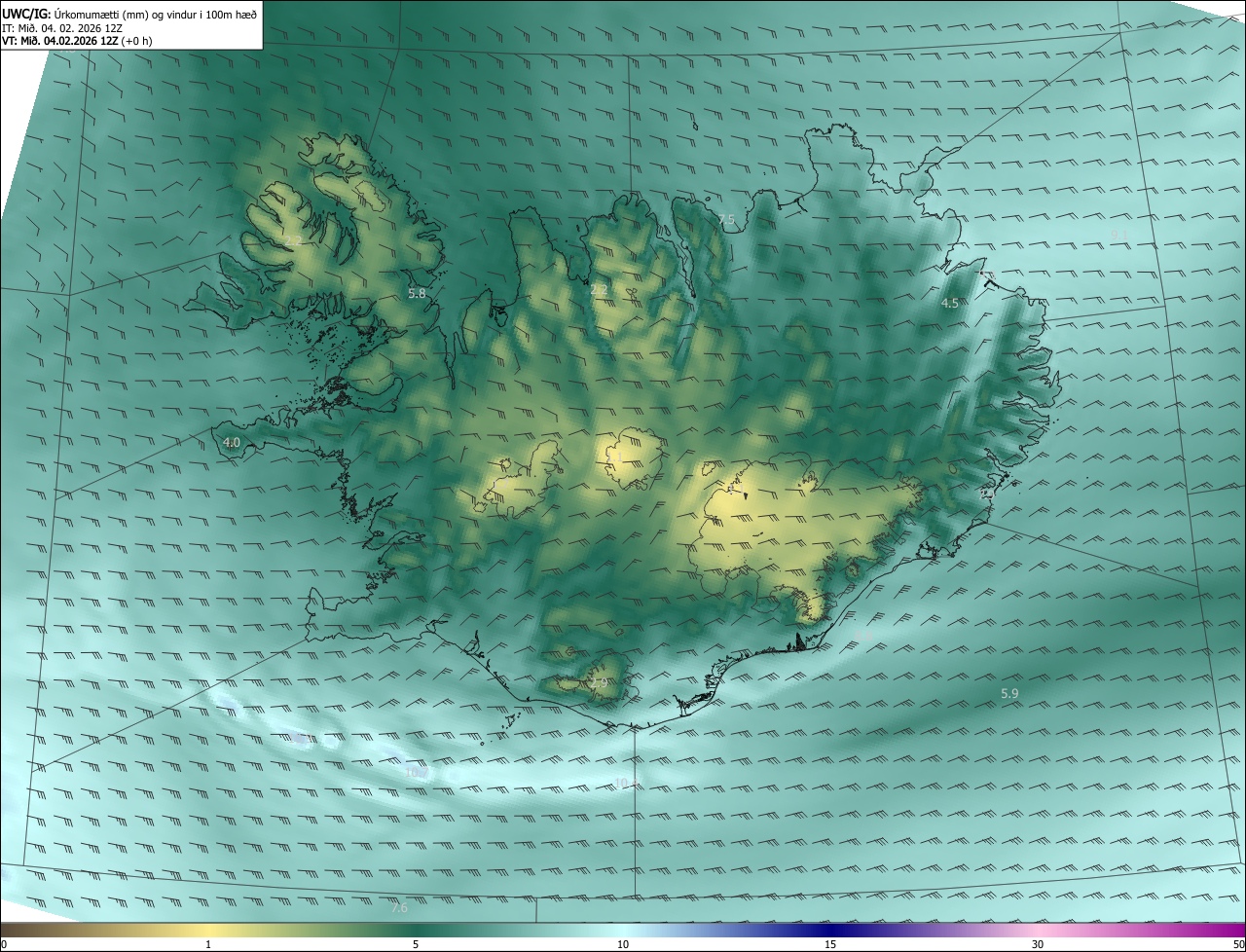
Task: Click the 7.6 value label on the map
Action: coord(399,908)
